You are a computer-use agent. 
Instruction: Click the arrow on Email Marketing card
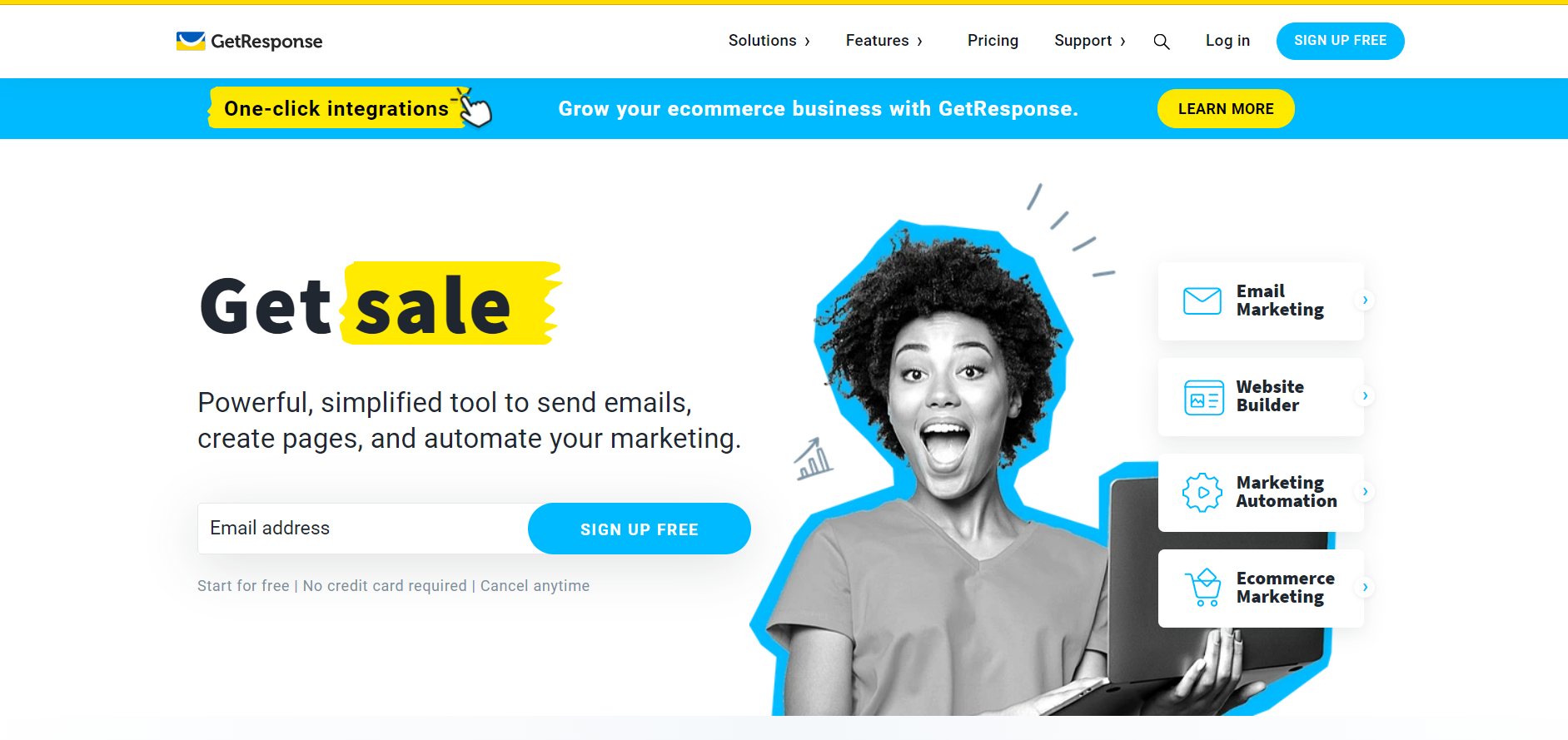coord(1365,300)
